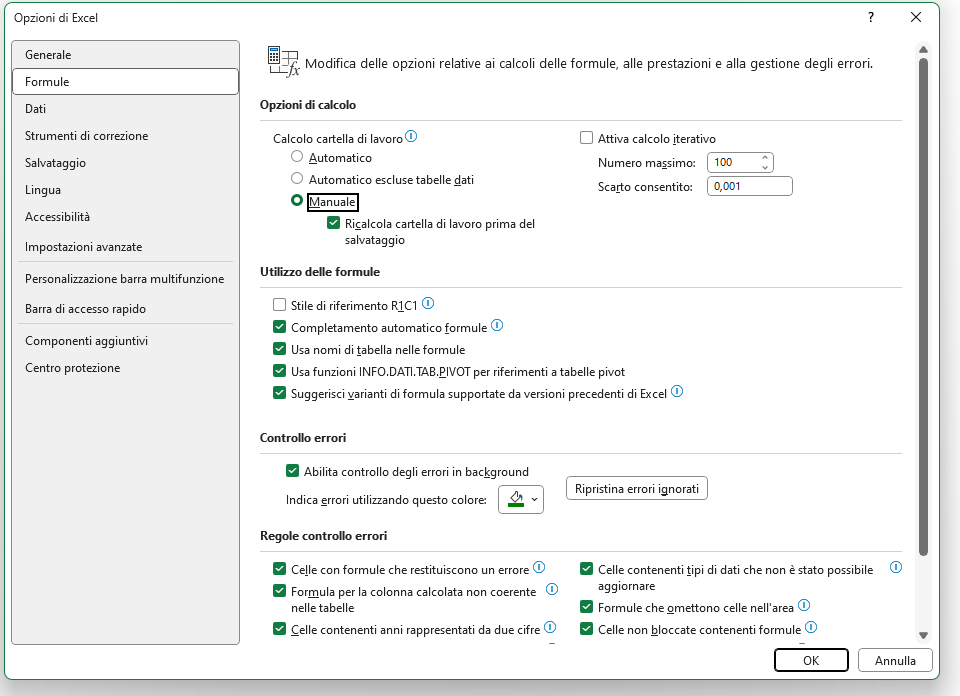960x696 pixels.
Task: Toggle Celle non bloccate contenenti formule
Action: [x=587, y=629]
